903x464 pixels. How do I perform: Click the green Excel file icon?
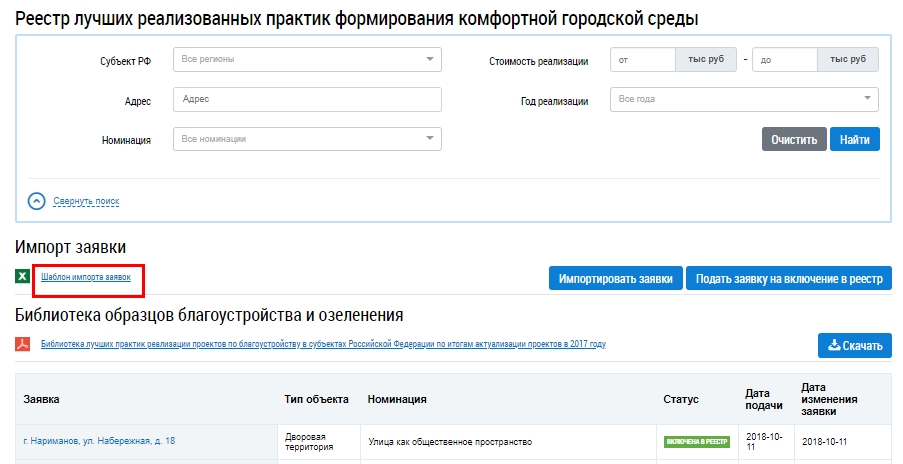point(22,276)
